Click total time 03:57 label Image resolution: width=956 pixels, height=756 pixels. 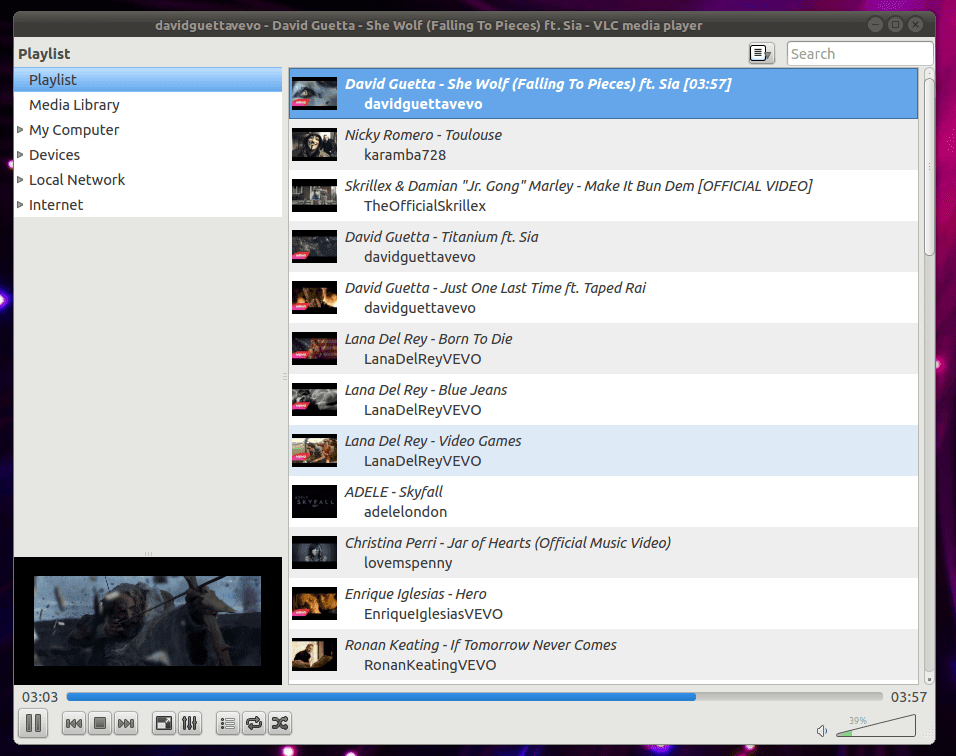pyautogui.click(x=908, y=697)
